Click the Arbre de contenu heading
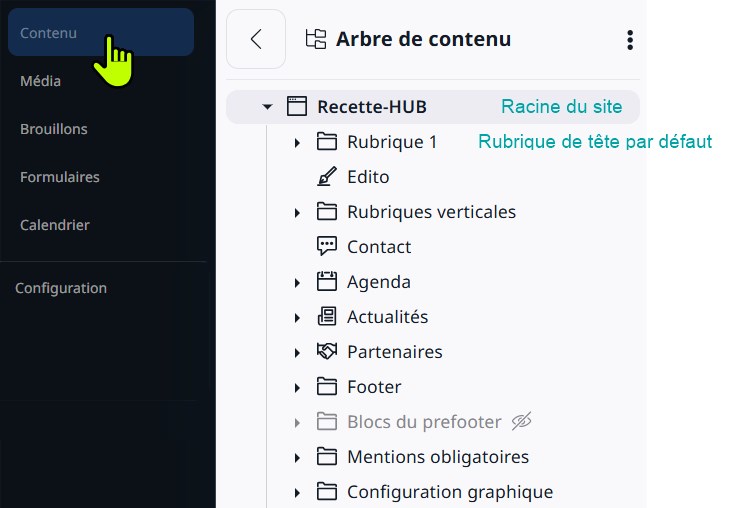Viewport: 753px width, 508px height. (x=423, y=39)
